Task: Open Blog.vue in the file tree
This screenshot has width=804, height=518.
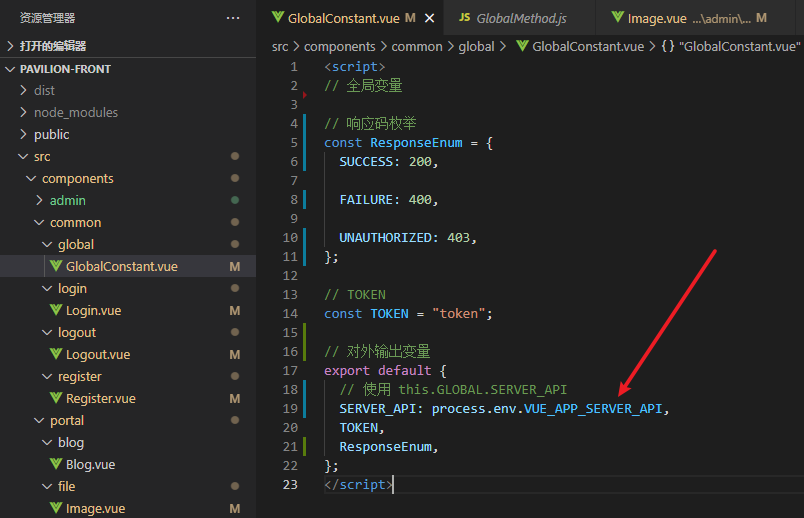Action: pos(128,464)
